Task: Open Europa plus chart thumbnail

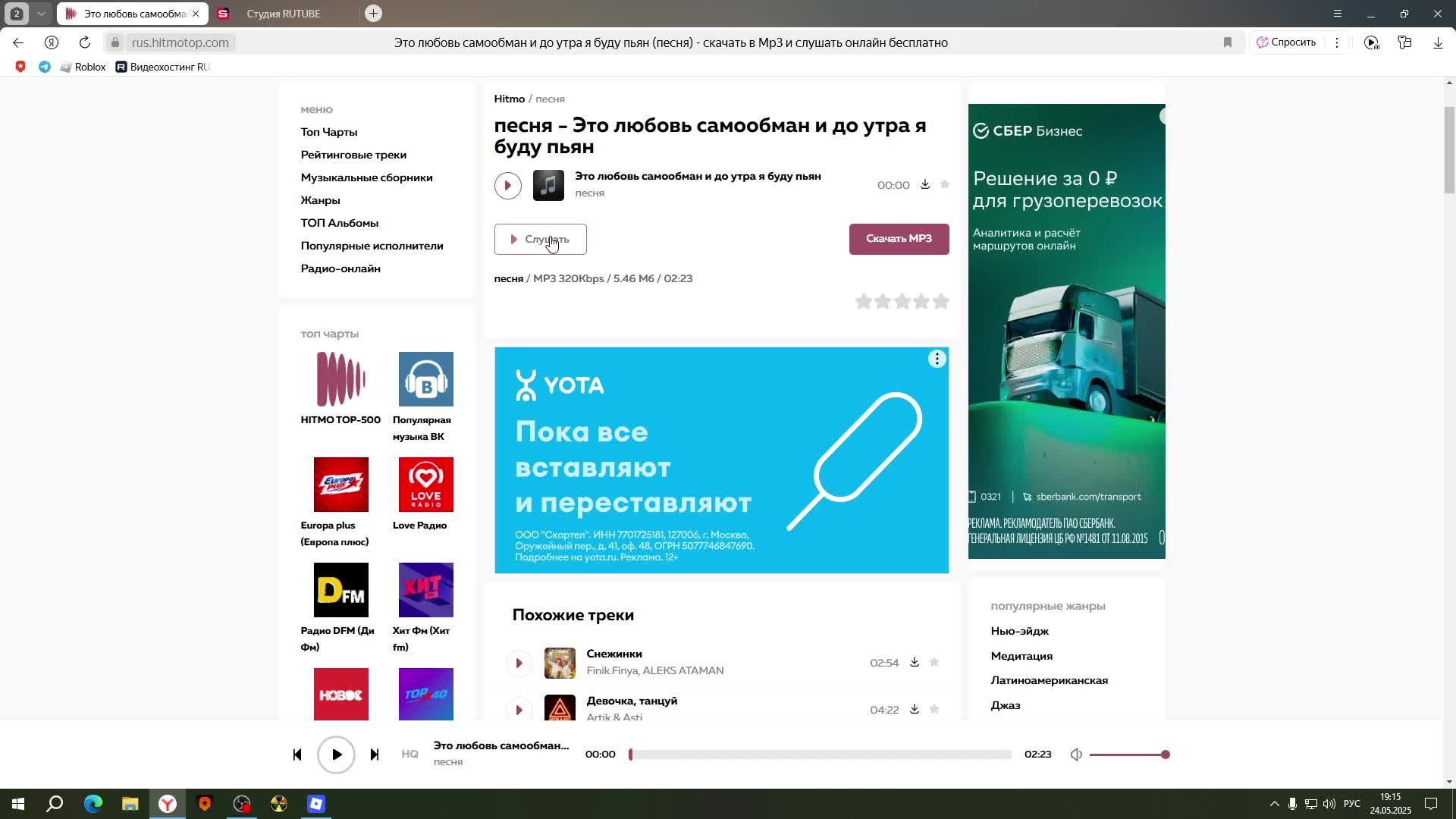Action: (x=341, y=485)
